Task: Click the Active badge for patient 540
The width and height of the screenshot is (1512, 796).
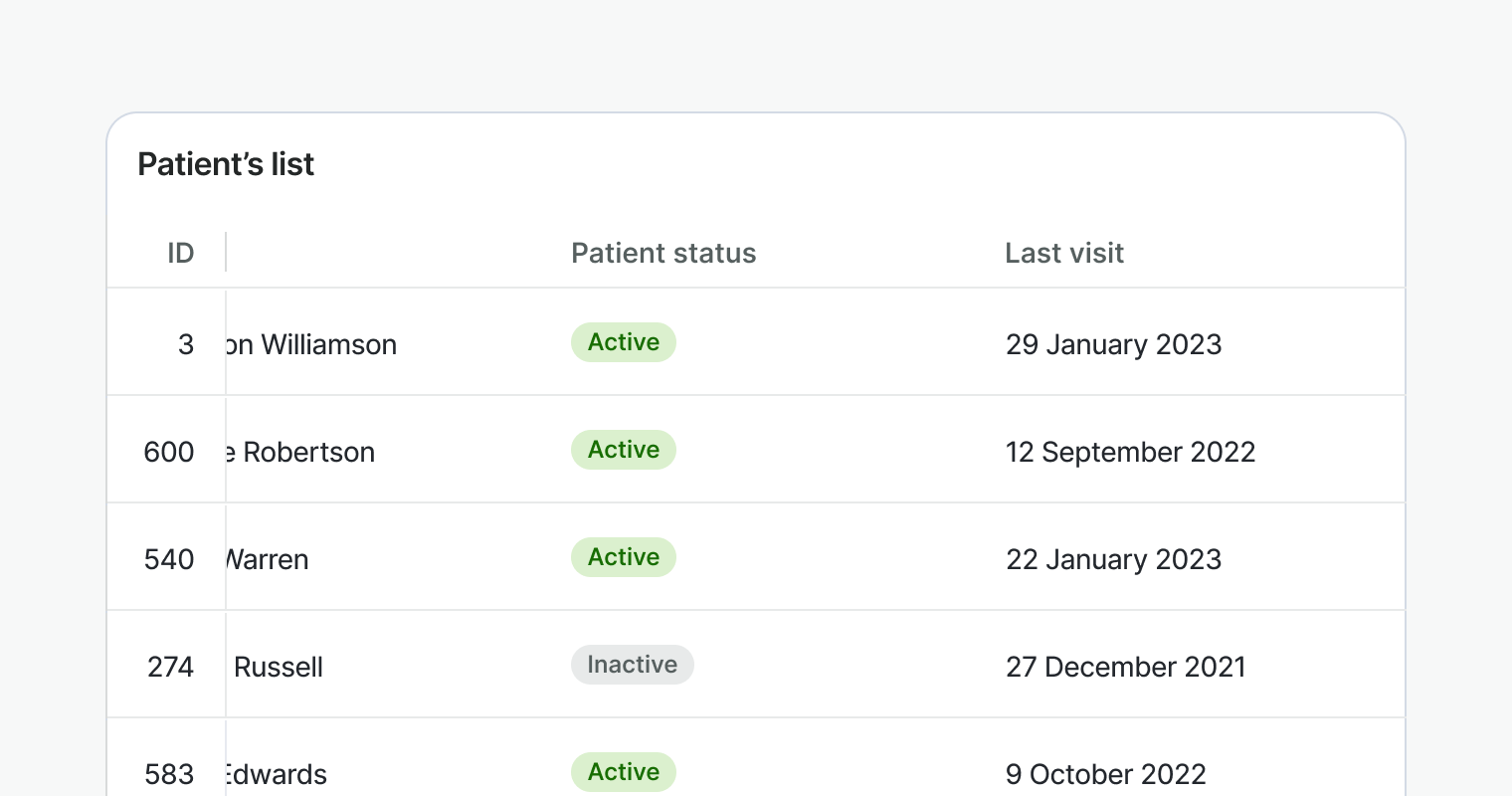Action: point(624,557)
